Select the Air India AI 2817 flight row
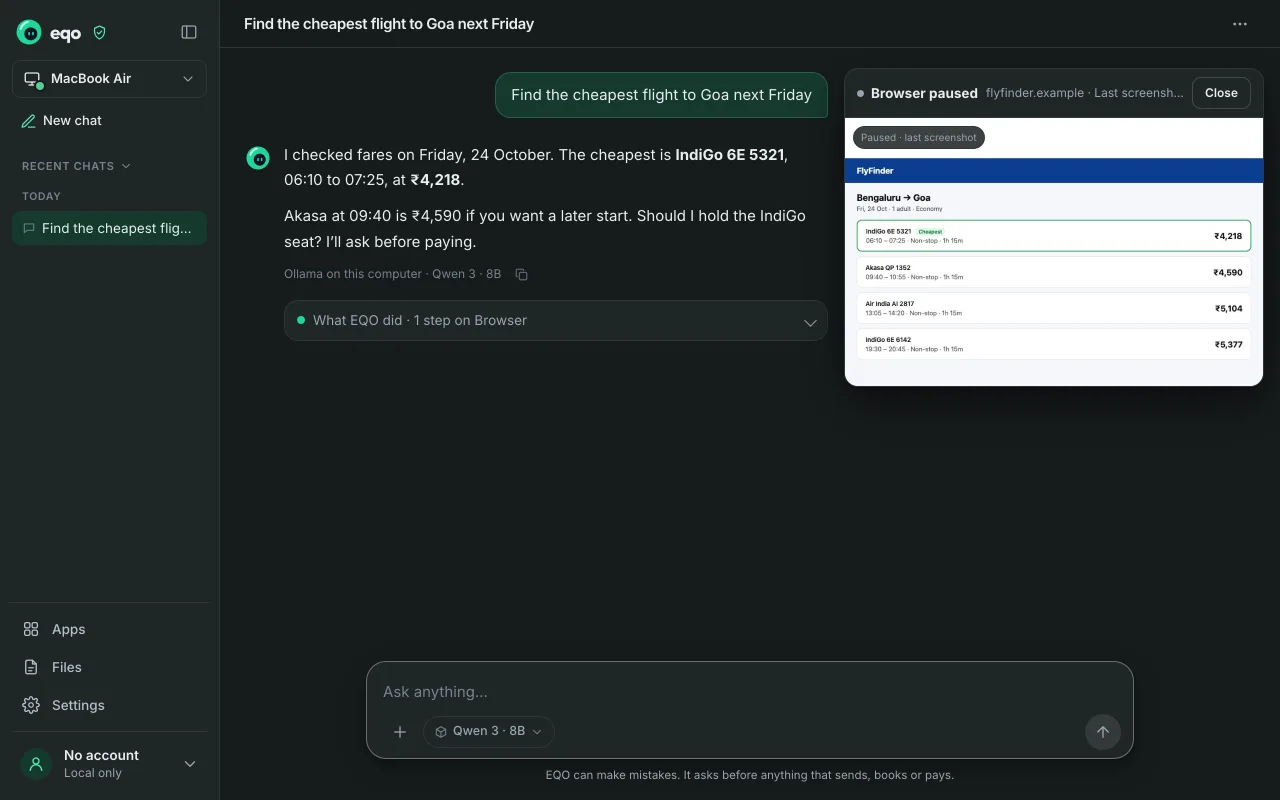Viewport: 1280px width, 800px height. (x=1054, y=308)
